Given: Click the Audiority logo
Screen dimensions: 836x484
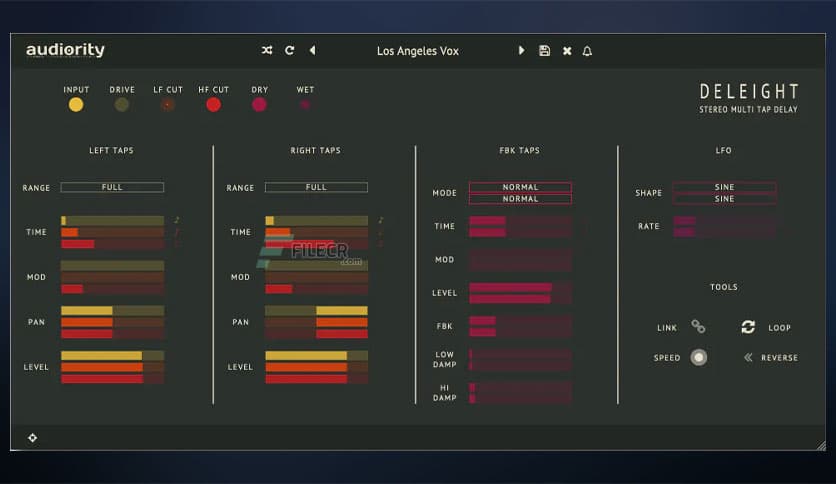Looking at the screenshot, I should click(x=66, y=50).
